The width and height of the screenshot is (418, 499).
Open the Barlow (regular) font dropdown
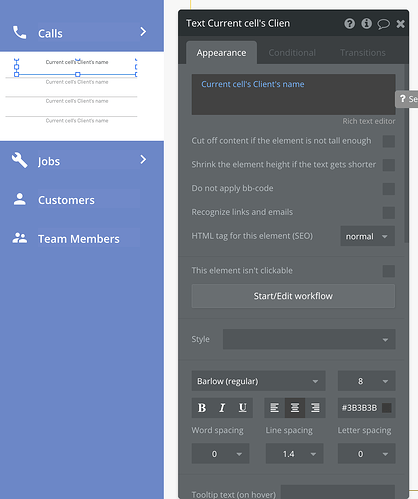258,381
